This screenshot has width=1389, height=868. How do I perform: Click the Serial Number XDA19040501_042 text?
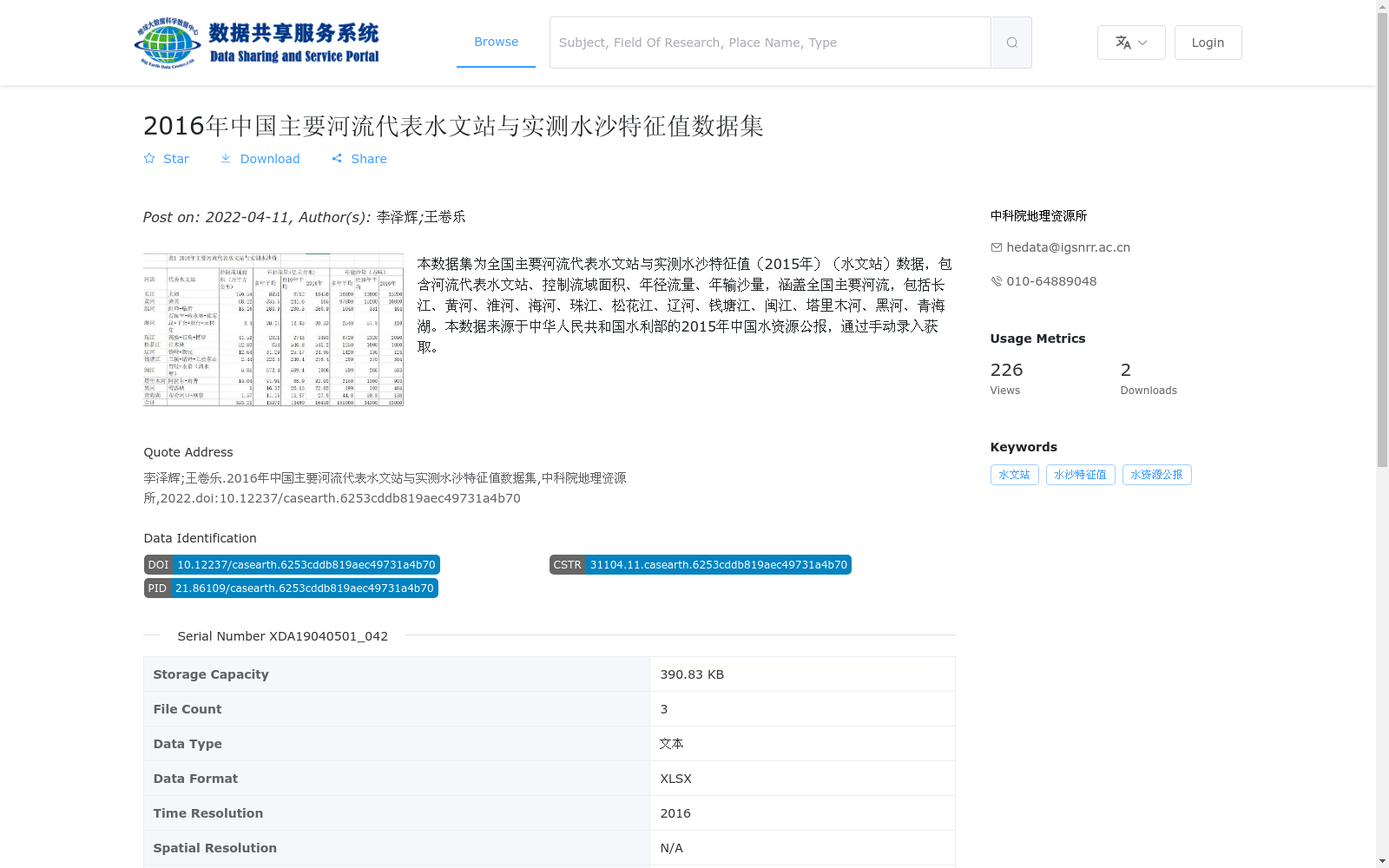[282, 636]
